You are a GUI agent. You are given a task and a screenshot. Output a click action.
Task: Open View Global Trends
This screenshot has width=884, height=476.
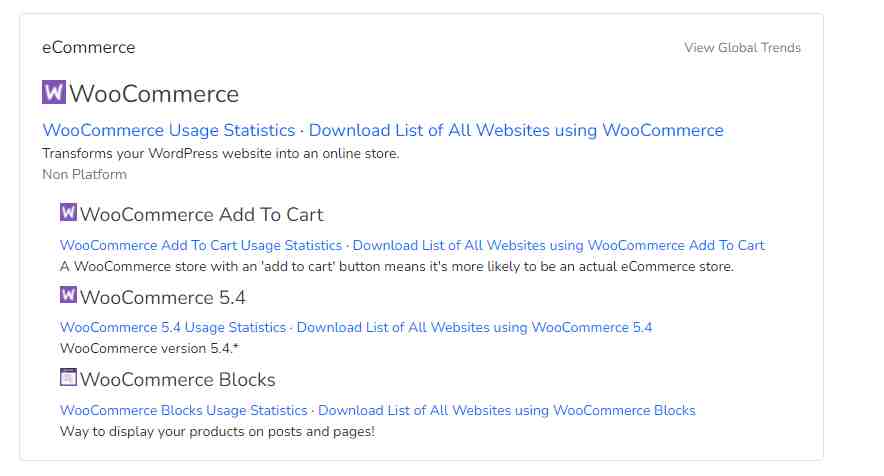[x=742, y=47]
